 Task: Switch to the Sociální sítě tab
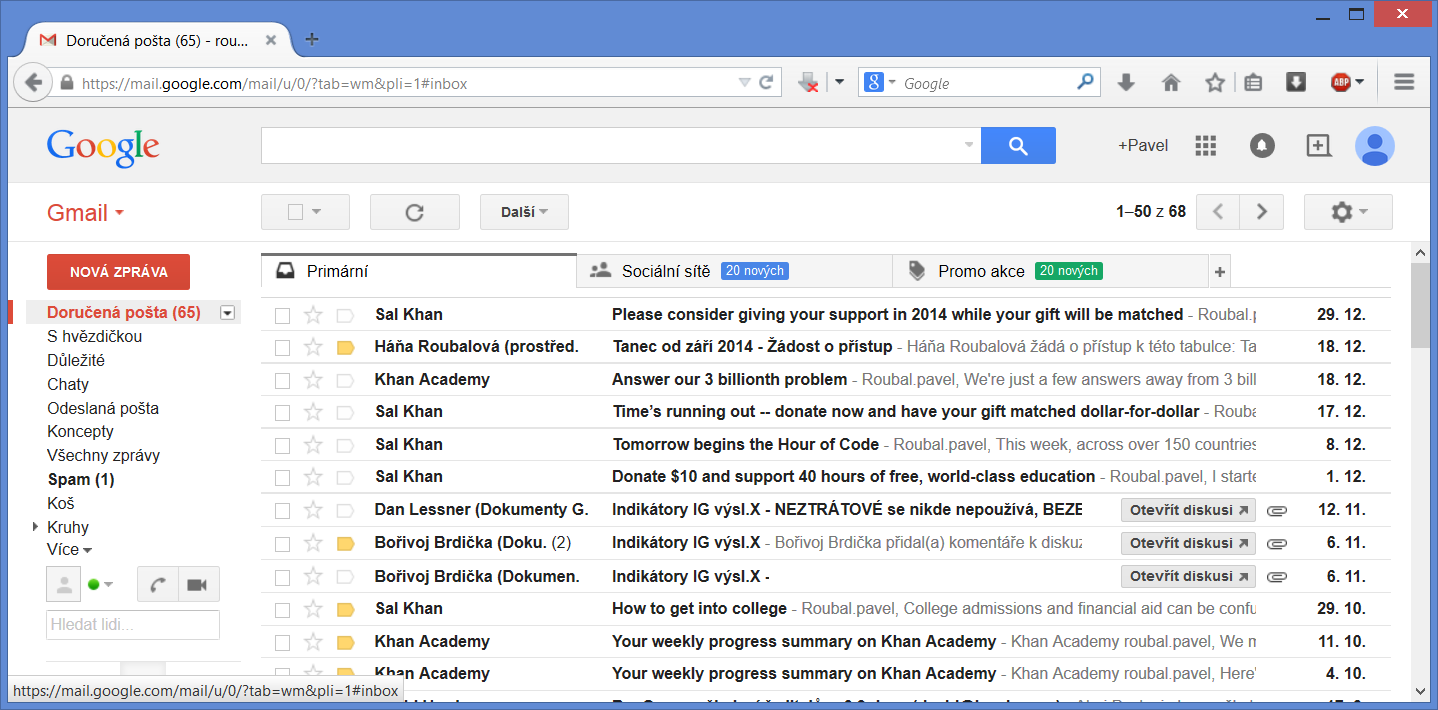point(735,271)
